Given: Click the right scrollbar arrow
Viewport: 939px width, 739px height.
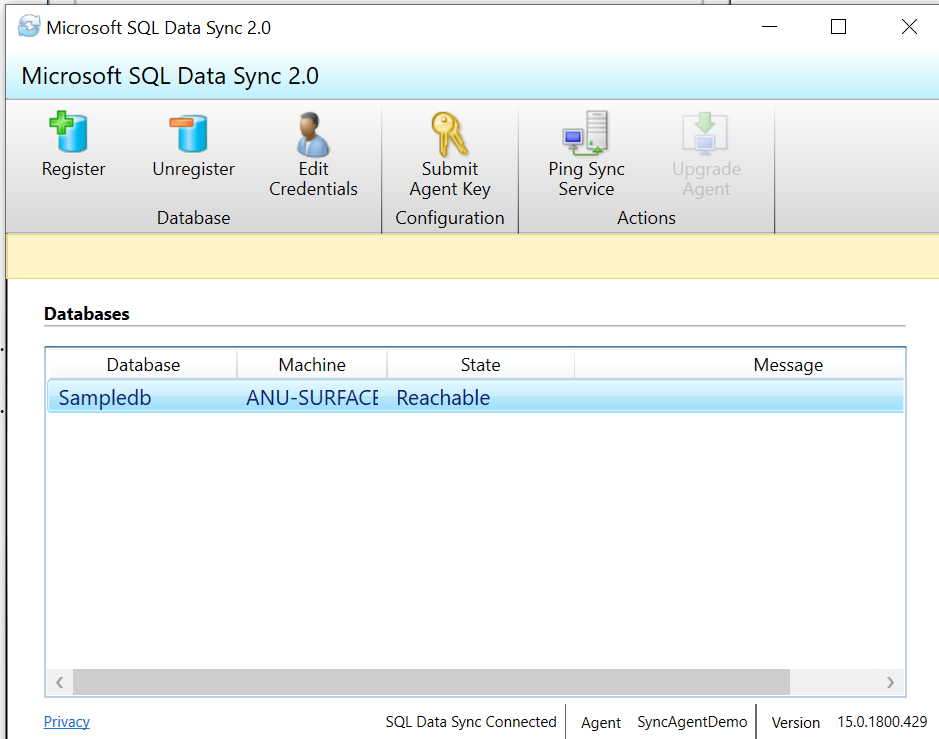Looking at the screenshot, I should [890, 682].
